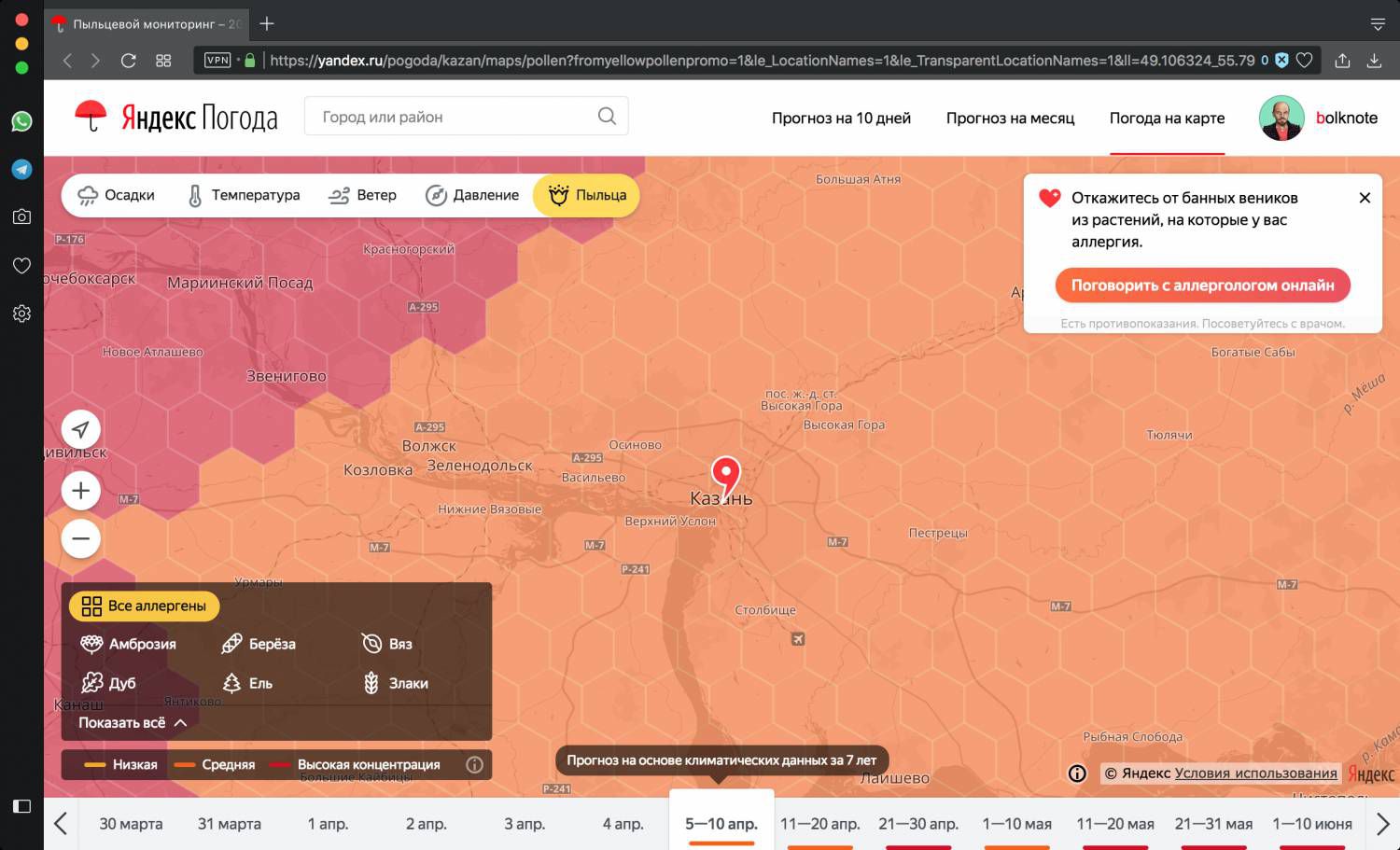
Task: Filter pollen by Ель
Action: tap(246, 683)
